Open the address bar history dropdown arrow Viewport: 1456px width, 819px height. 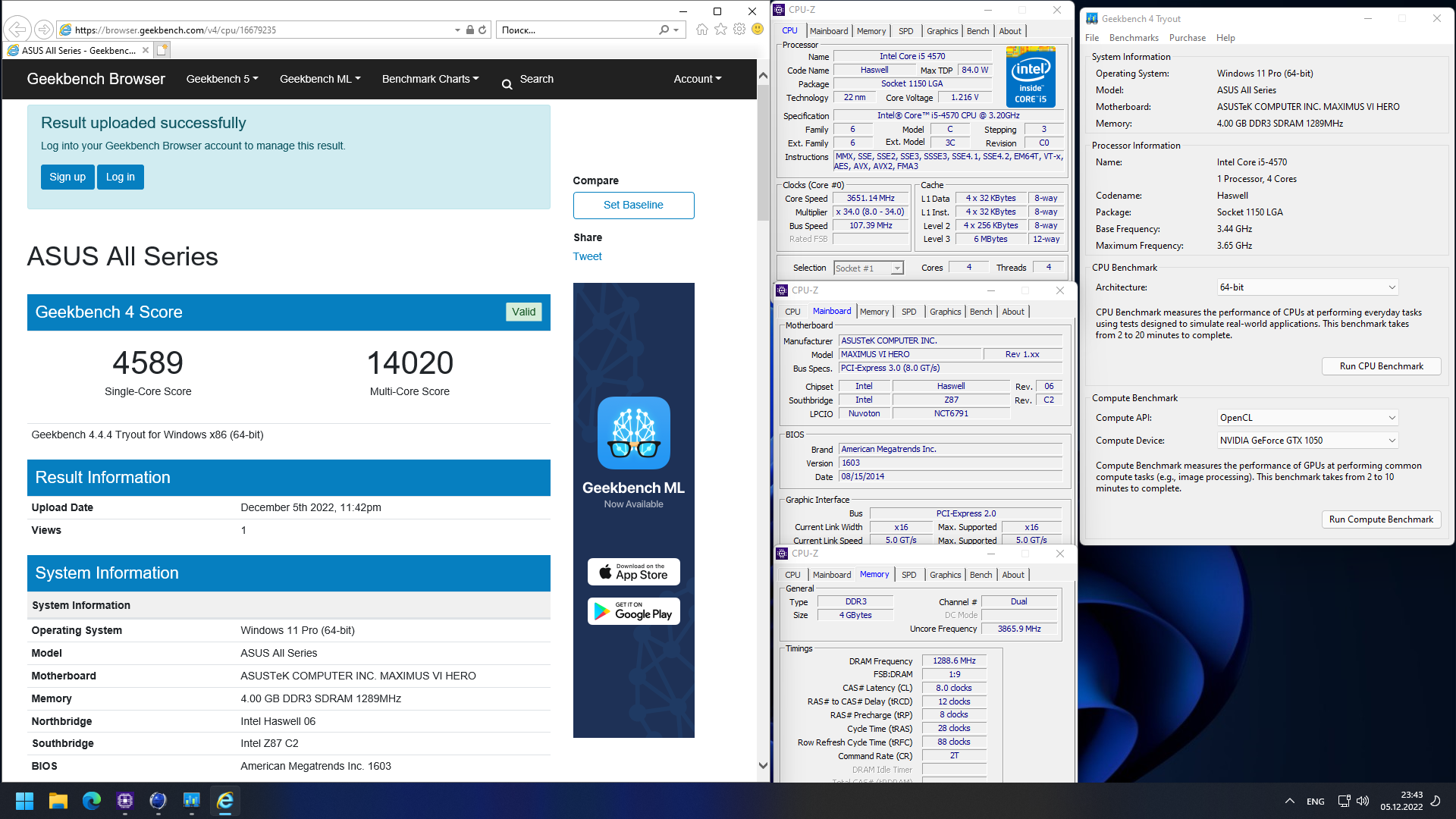457,30
